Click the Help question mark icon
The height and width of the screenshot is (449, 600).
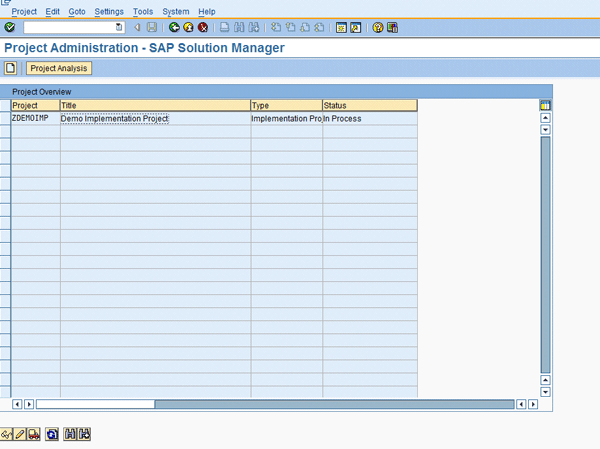click(378, 27)
